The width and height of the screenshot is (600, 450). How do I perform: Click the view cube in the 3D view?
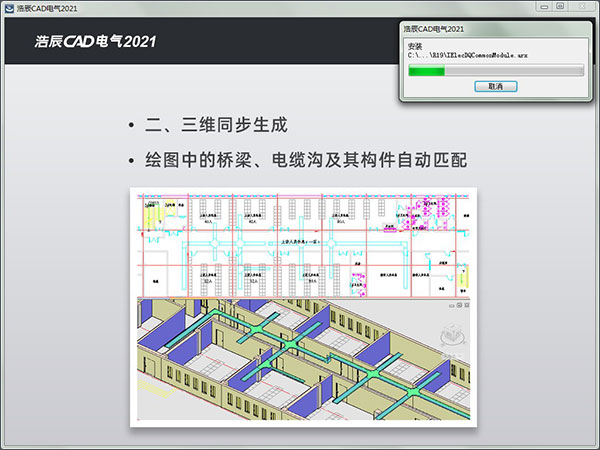pos(452,335)
